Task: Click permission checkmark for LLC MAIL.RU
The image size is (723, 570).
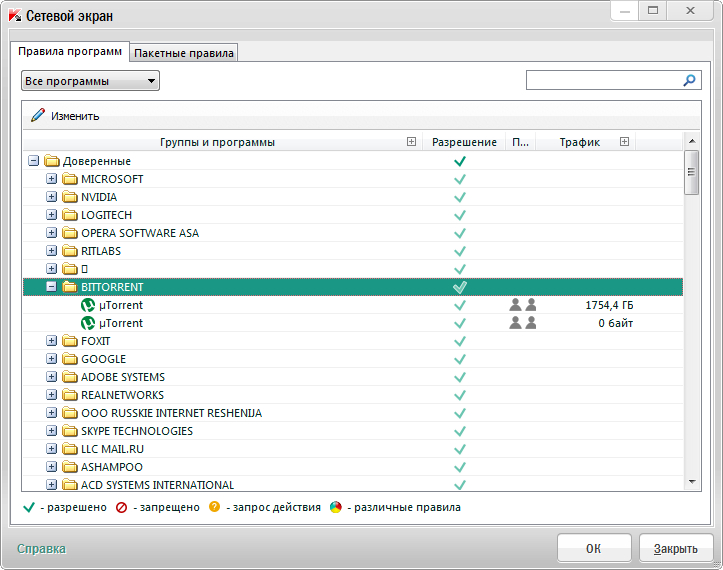Action: point(460,449)
